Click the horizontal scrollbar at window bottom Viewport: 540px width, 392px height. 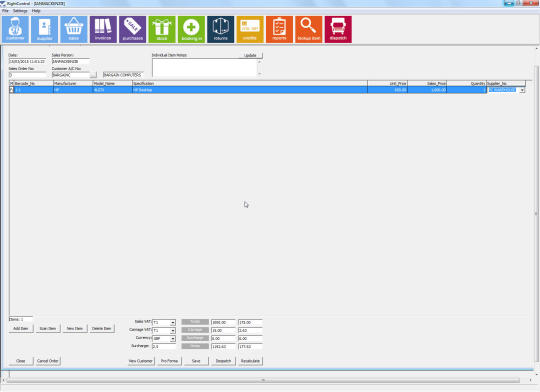[x=263, y=380]
